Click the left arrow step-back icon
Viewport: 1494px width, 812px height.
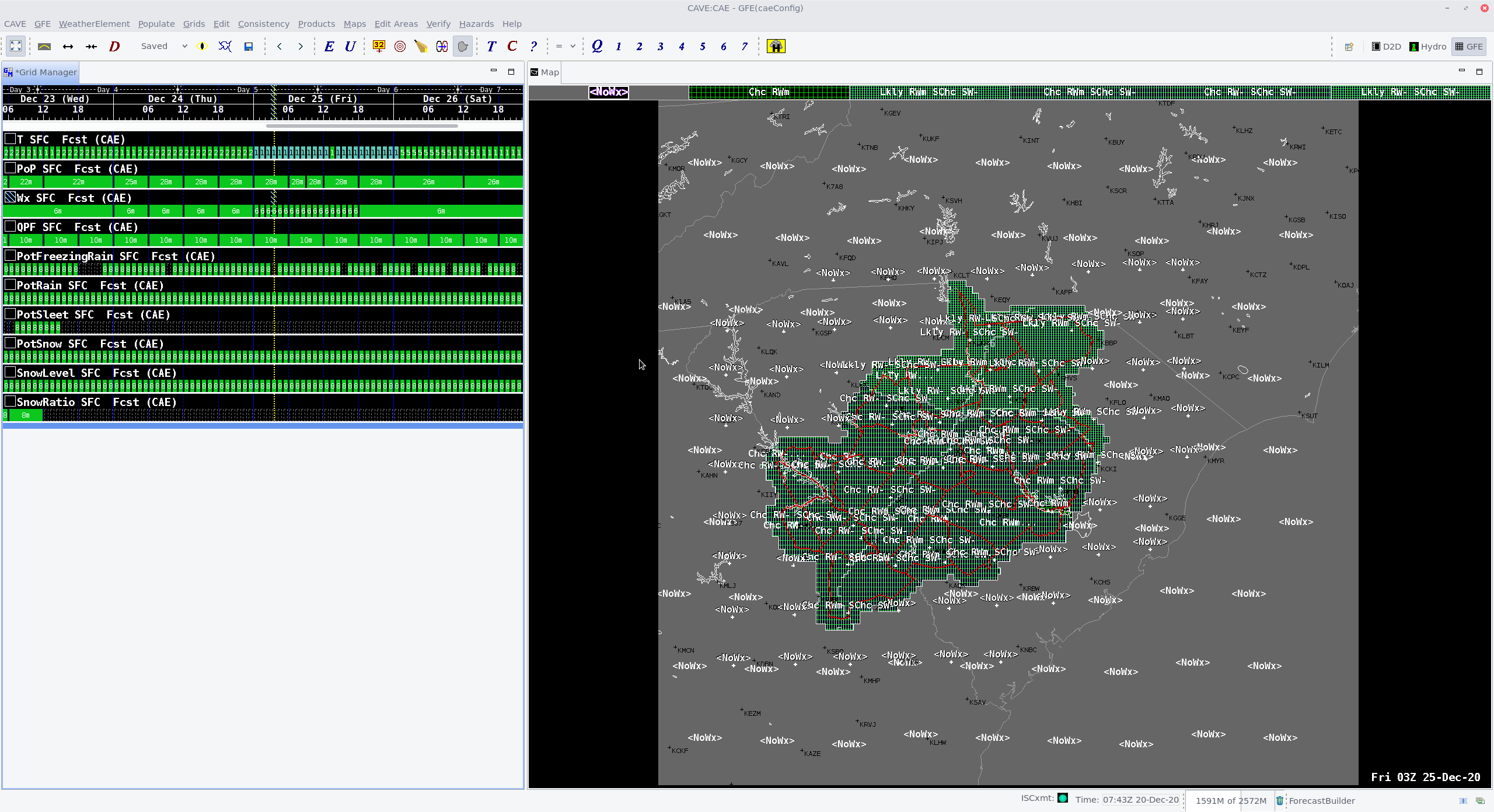(280, 46)
